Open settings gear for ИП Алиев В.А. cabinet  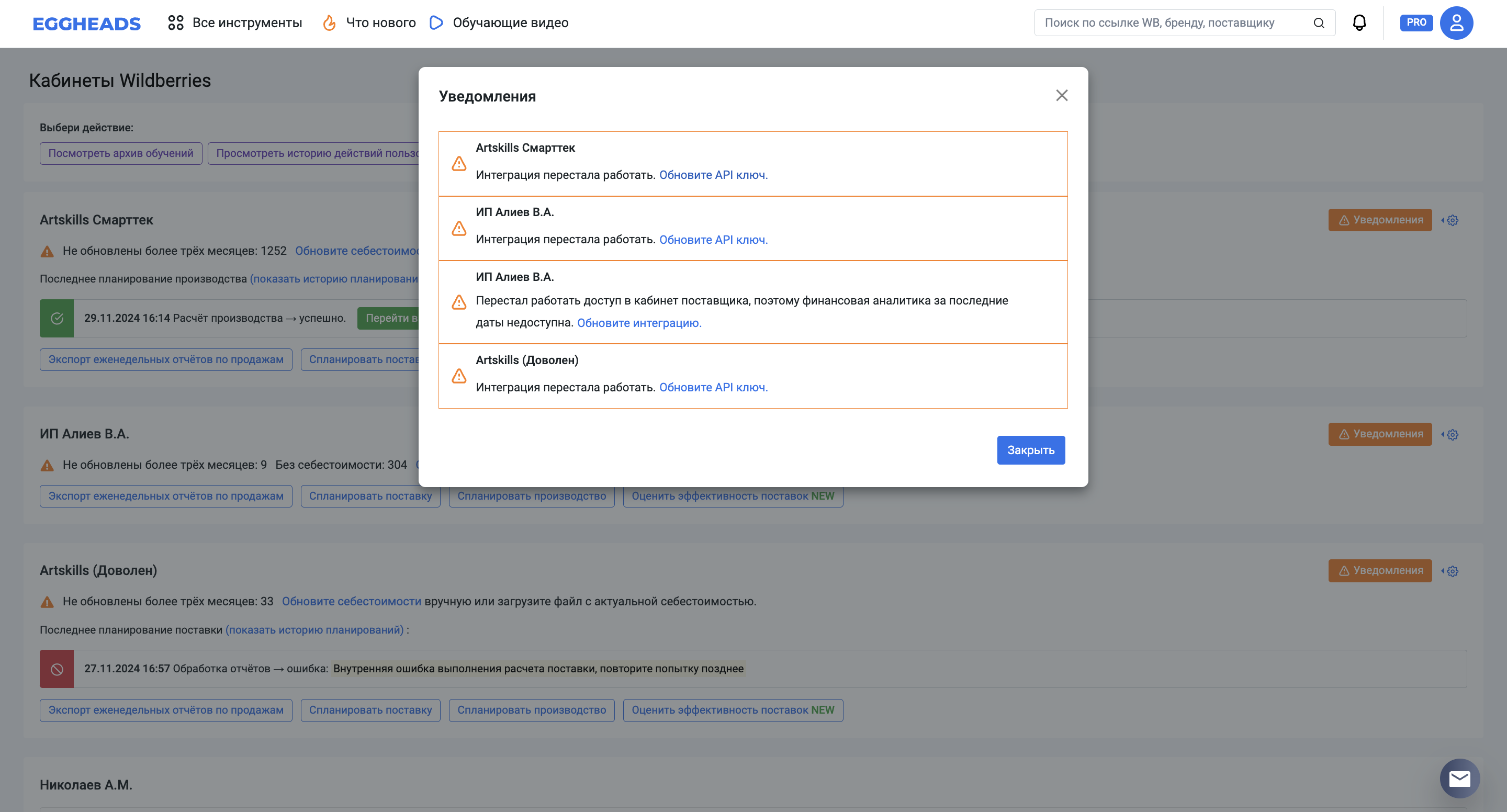1452,435
